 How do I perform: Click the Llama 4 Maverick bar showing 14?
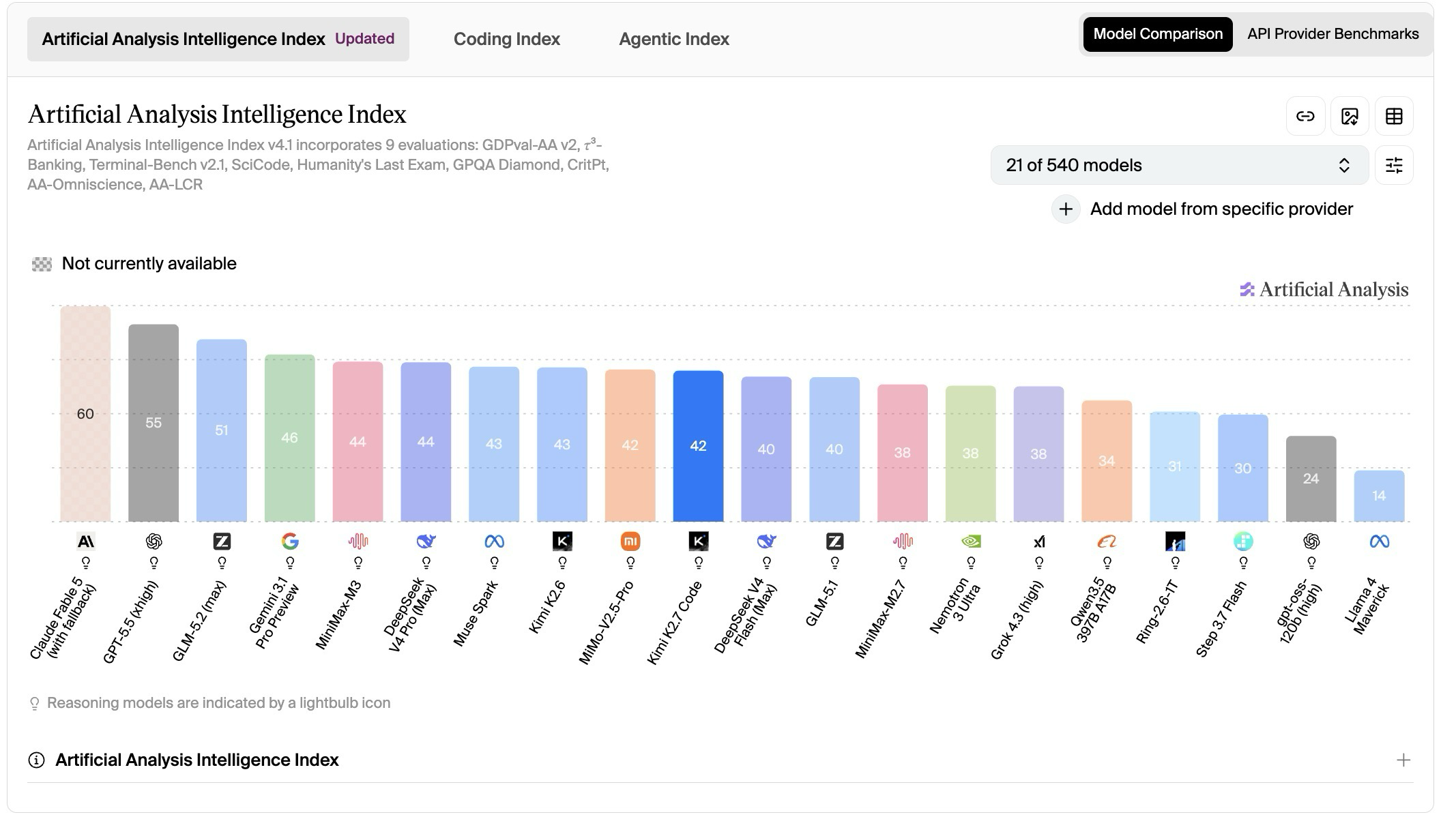1380,496
